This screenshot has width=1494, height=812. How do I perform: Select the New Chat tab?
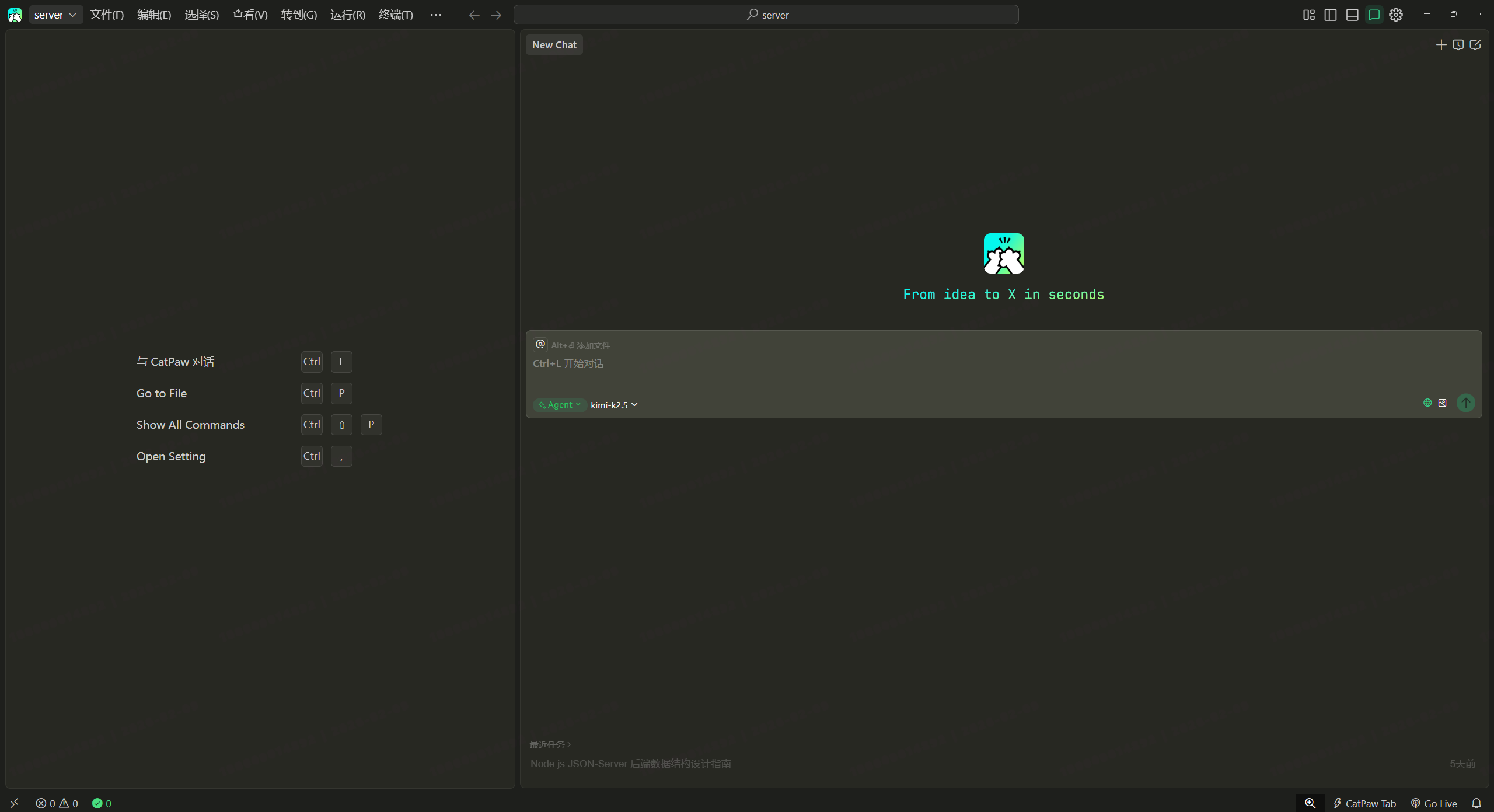coord(554,45)
